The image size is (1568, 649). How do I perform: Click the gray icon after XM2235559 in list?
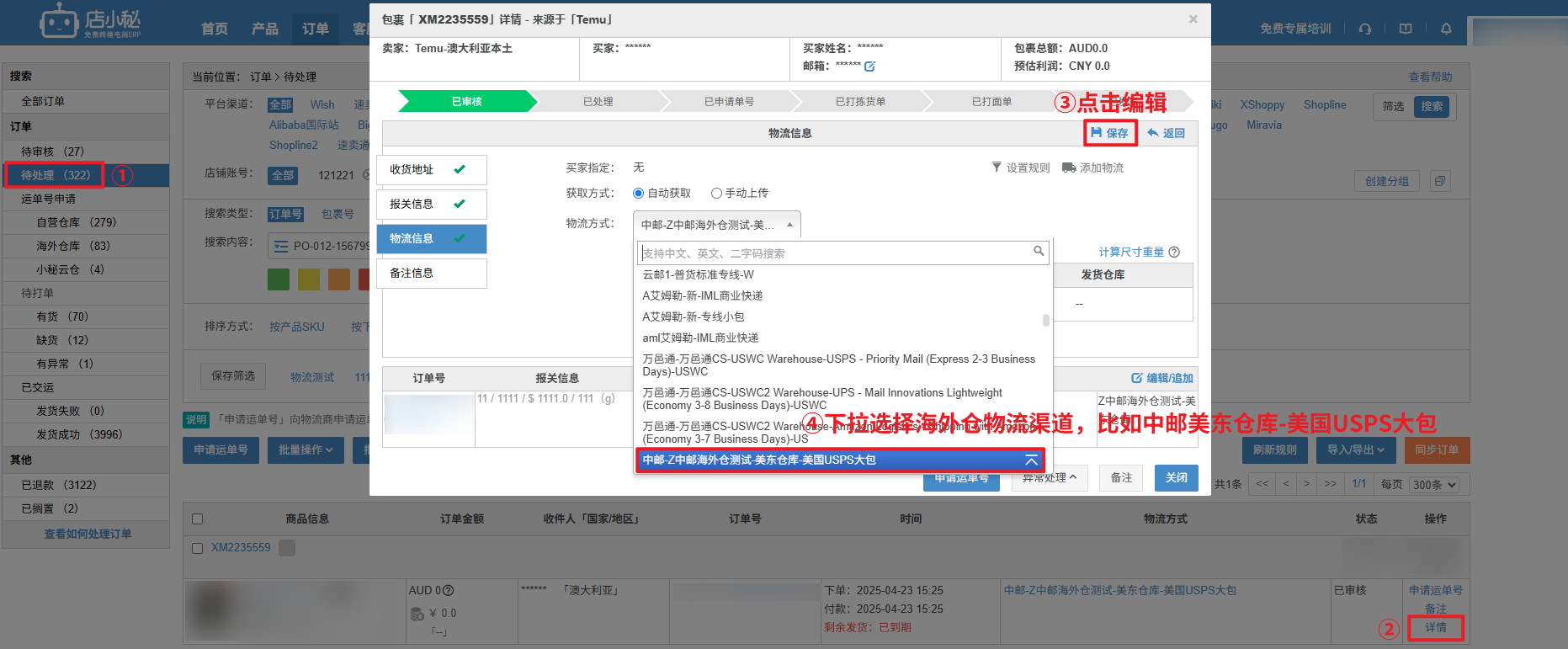point(287,548)
